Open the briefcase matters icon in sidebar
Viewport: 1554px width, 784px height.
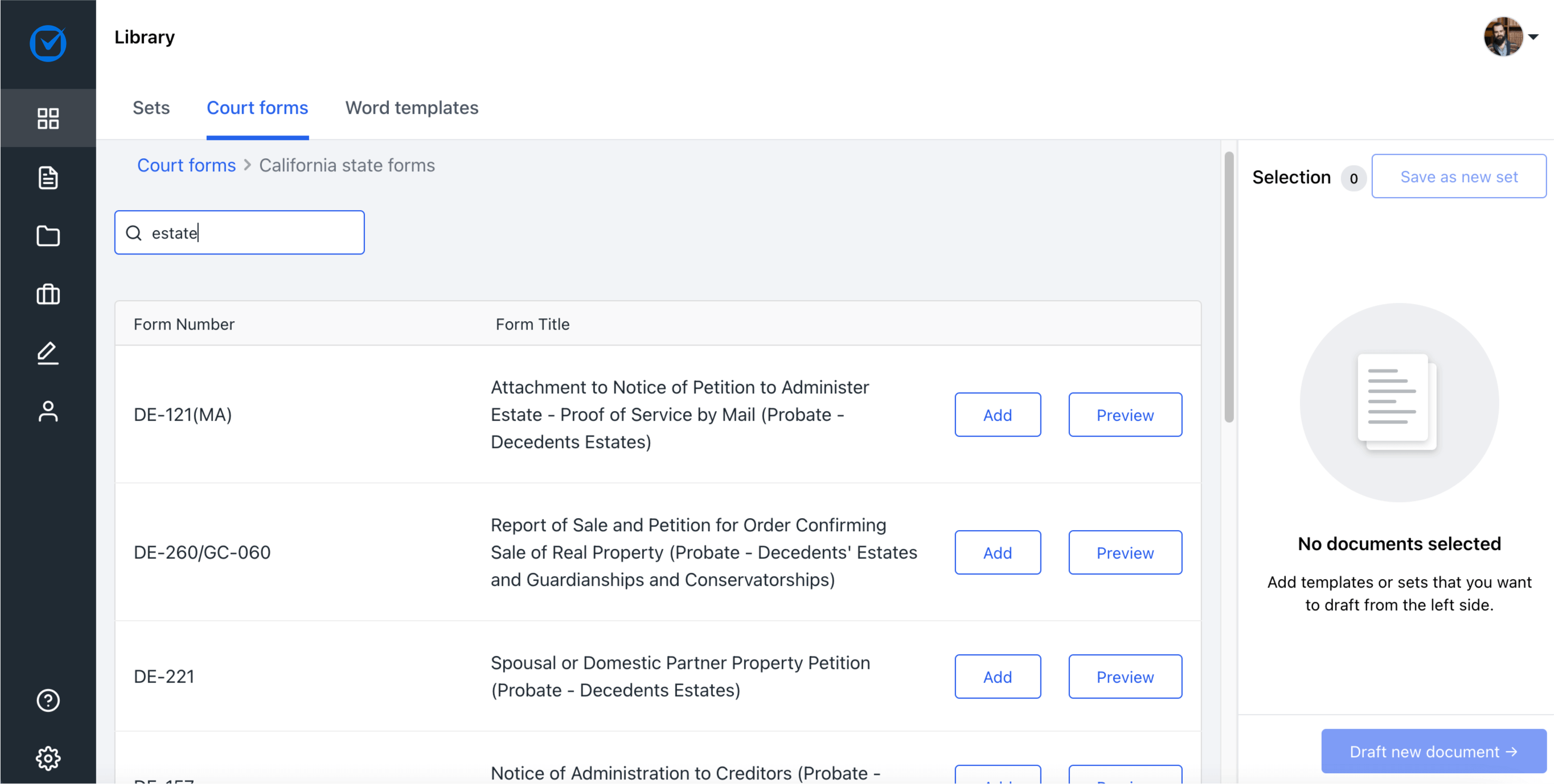coord(48,294)
